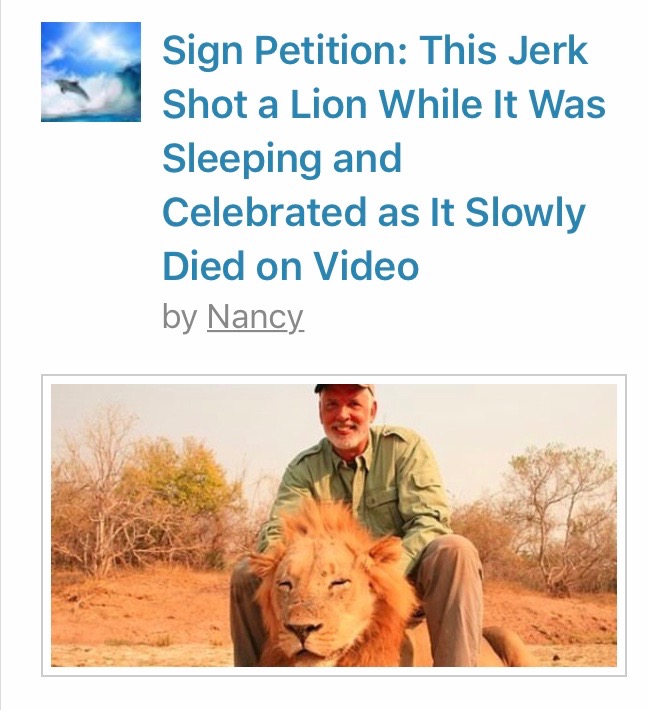Open the hunter and lion photo
647x710 pixels.
click(x=334, y=525)
